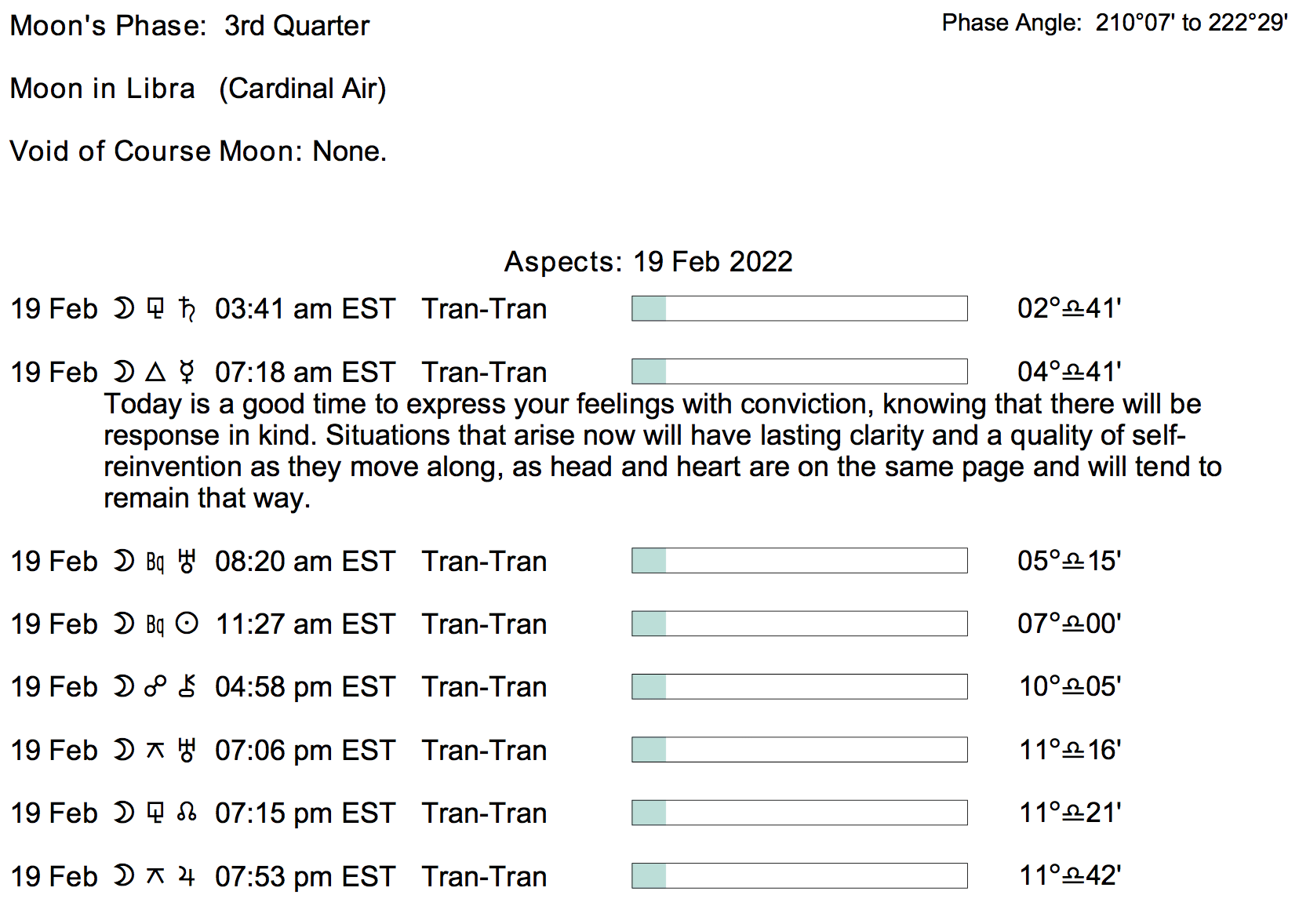Click the North Node glyph at 07:15 pm
The image size is (1299, 924).
(x=187, y=813)
